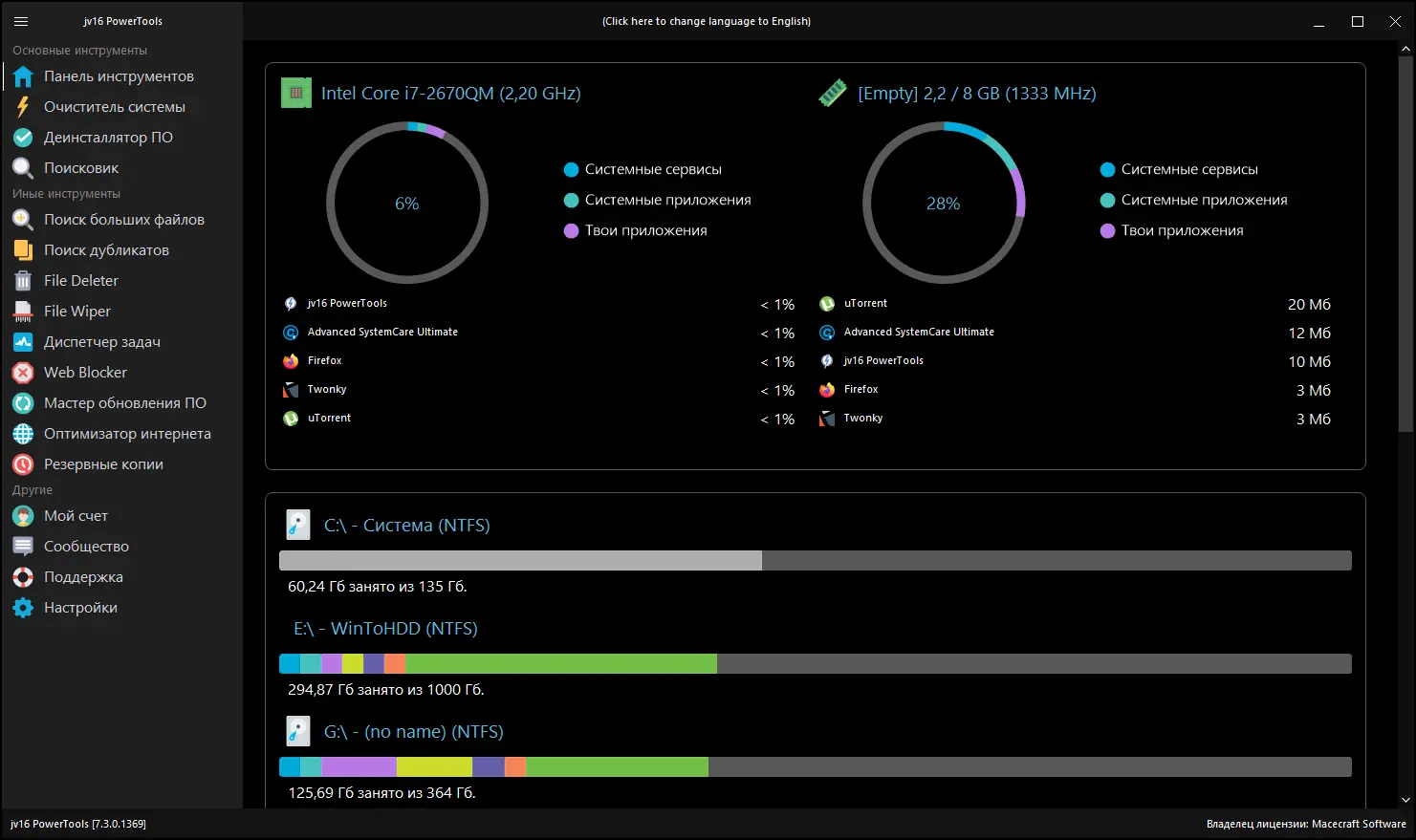Click "60,24 Гб занято из 135 Гб." text
The image size is (1416, 840).
tap(378, 587)
